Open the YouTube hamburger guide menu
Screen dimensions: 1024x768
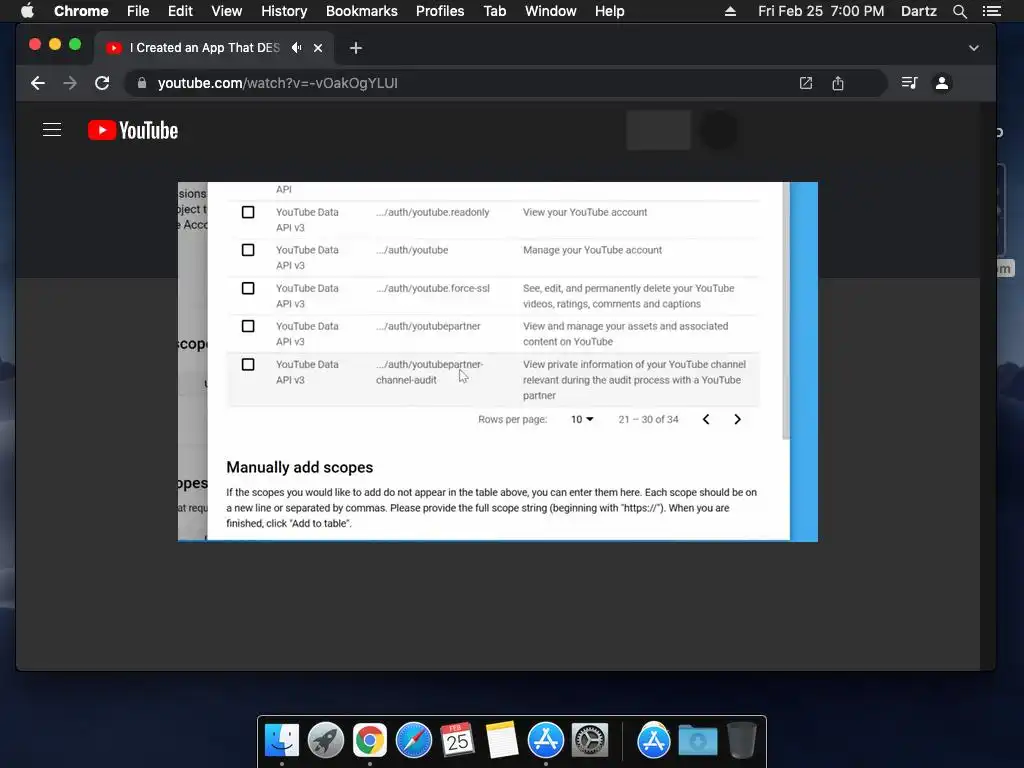[x=52, y=130]
